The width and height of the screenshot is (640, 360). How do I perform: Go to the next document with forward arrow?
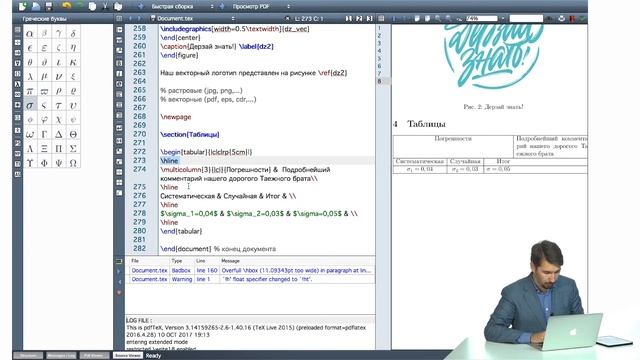(x=139, y=18)
